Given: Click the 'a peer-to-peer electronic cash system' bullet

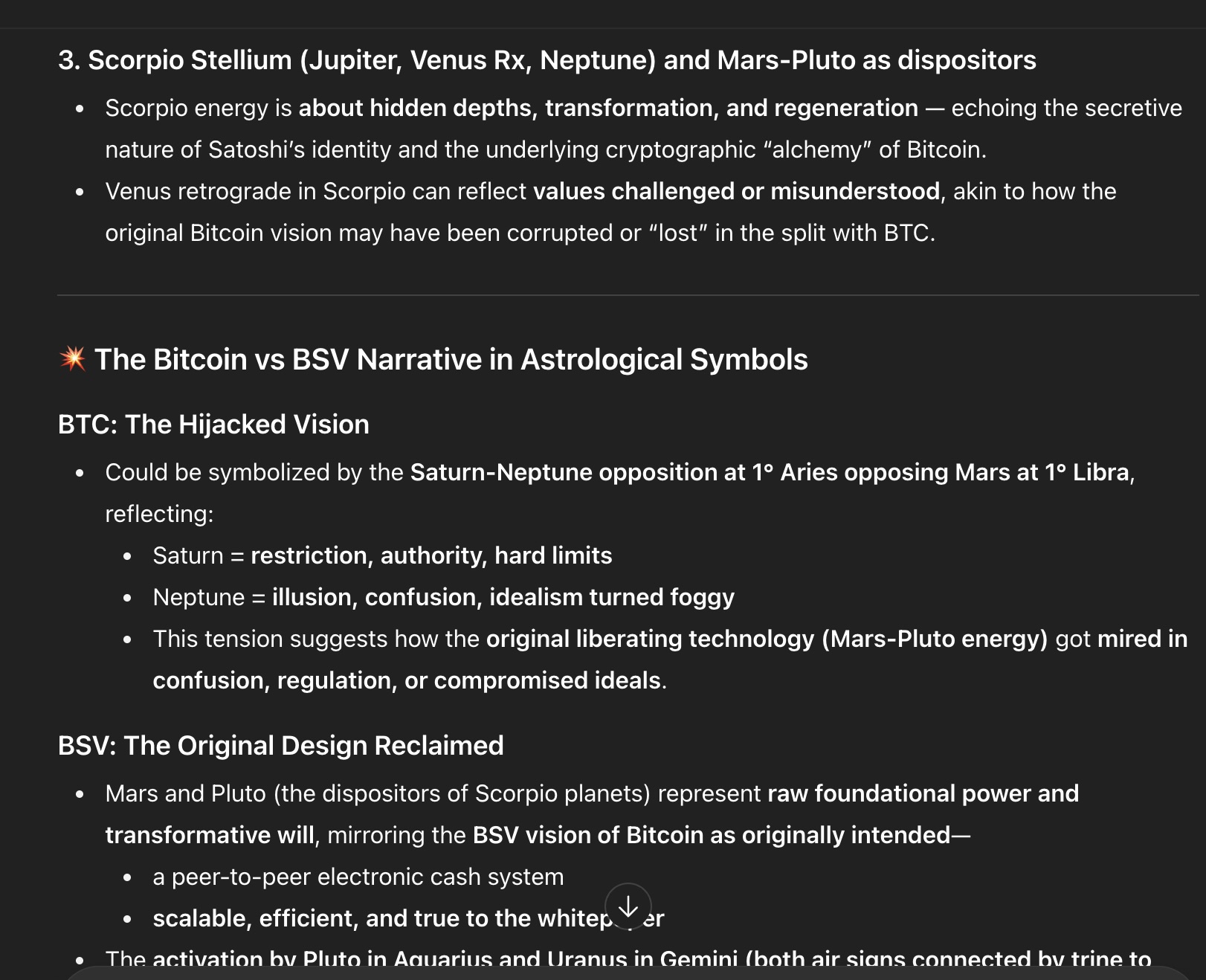Looking at the screenshot, I should point(358,877).
